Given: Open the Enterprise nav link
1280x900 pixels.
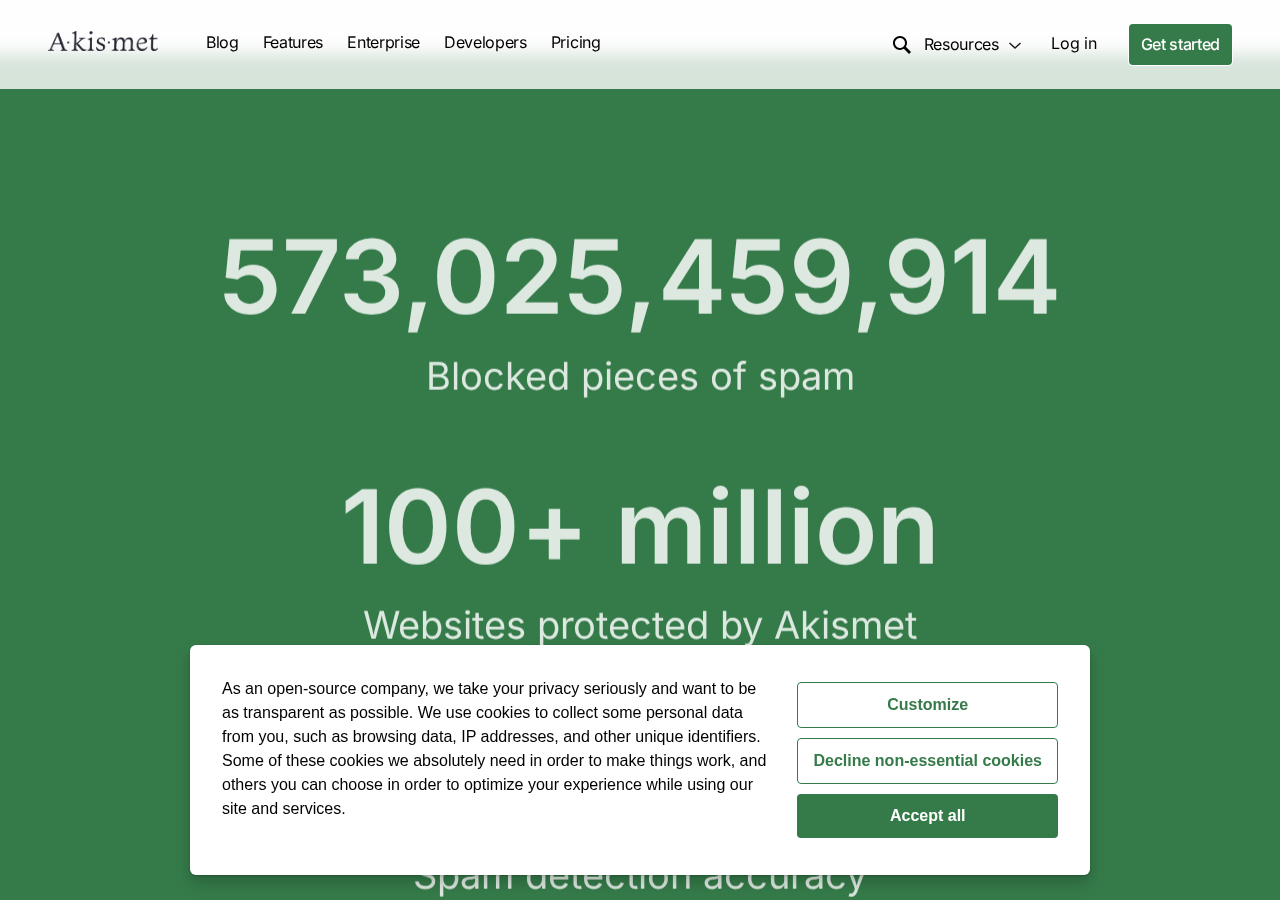Looking at the screenshot, I should [x=383, y=43].
